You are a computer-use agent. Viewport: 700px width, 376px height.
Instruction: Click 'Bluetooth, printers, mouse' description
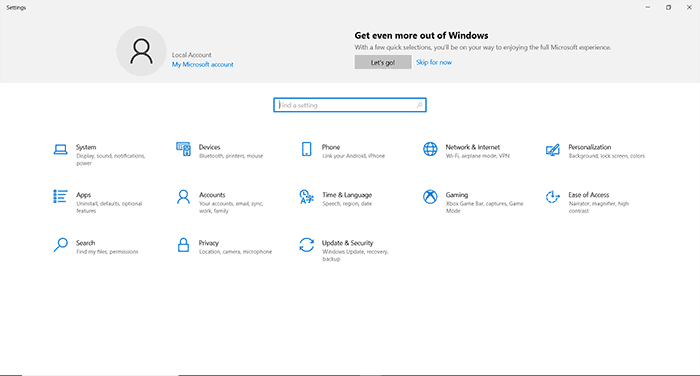pos(231,156)
